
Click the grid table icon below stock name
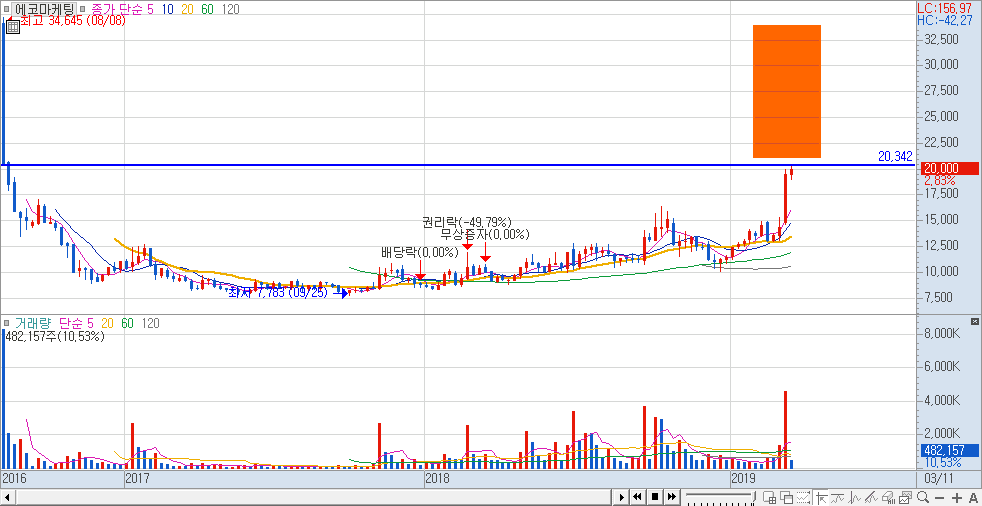point(11,26)
